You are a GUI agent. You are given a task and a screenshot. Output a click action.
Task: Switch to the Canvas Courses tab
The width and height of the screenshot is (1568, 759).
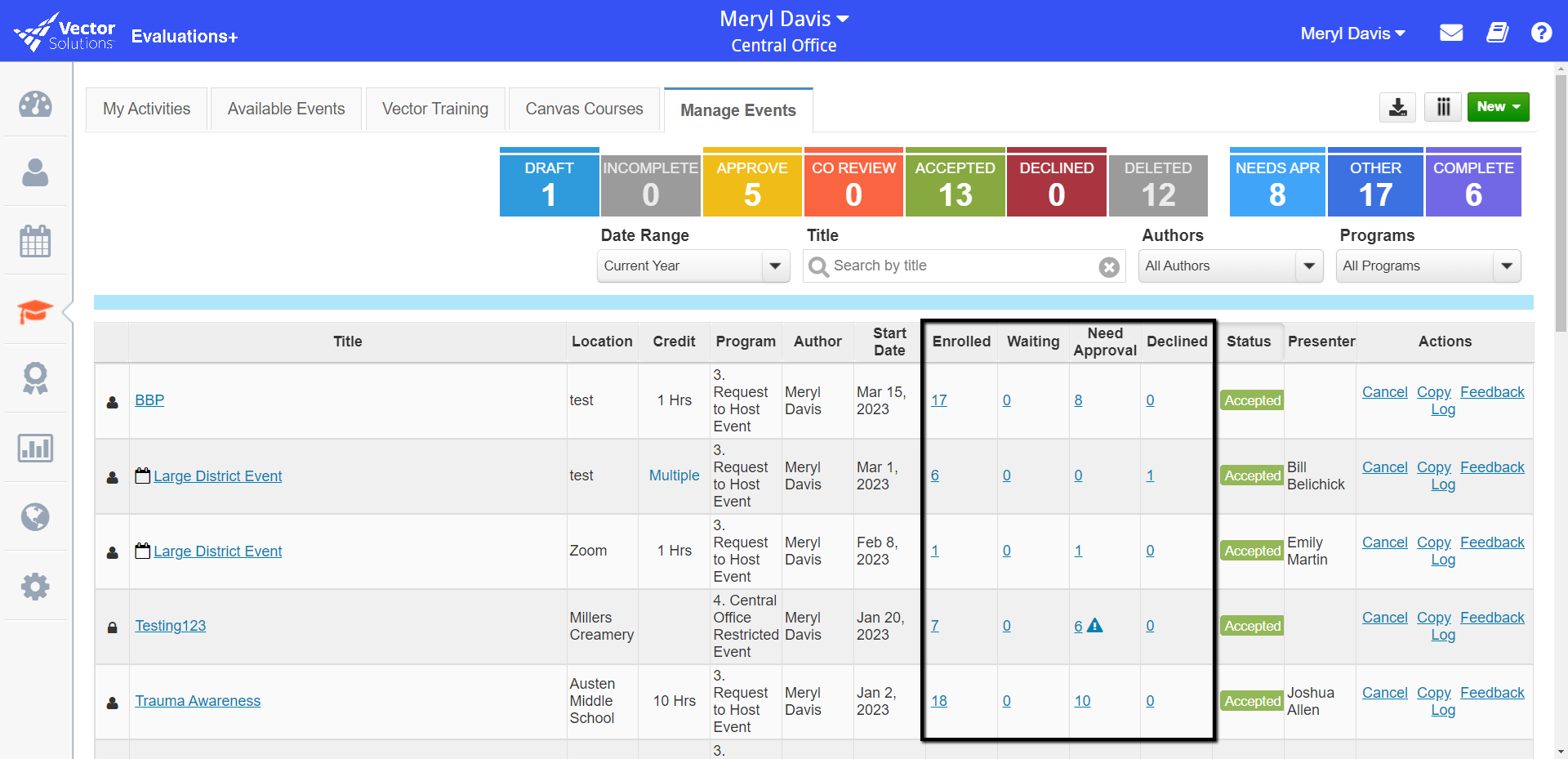(583, 109)
